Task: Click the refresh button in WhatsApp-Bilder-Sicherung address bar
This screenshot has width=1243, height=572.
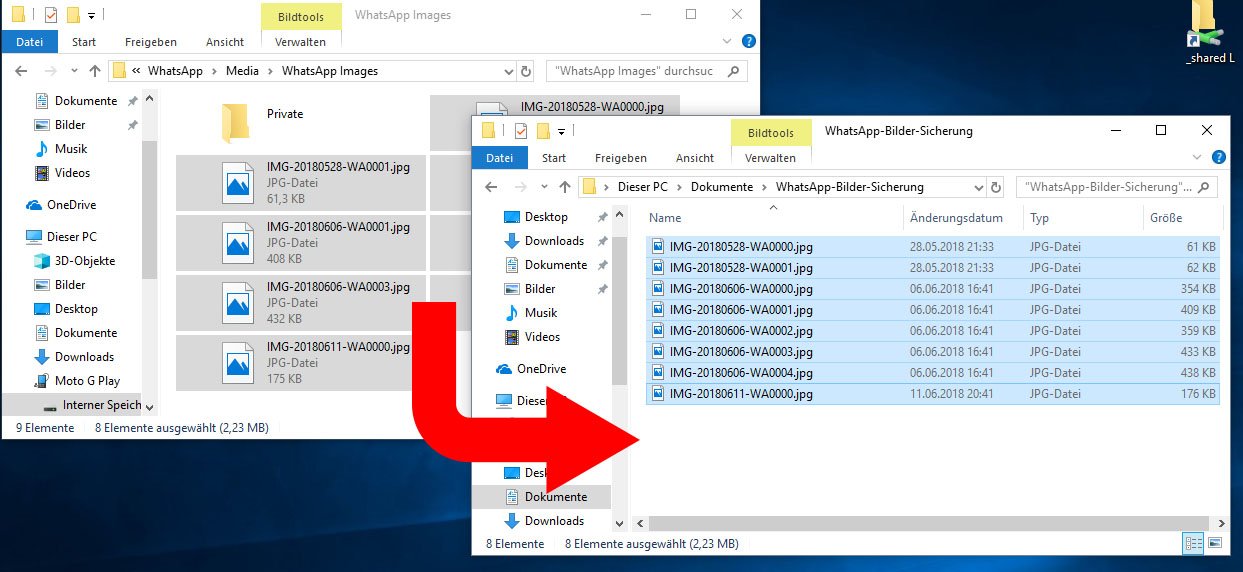Action: pyautogui.click(x=996, y=187)
